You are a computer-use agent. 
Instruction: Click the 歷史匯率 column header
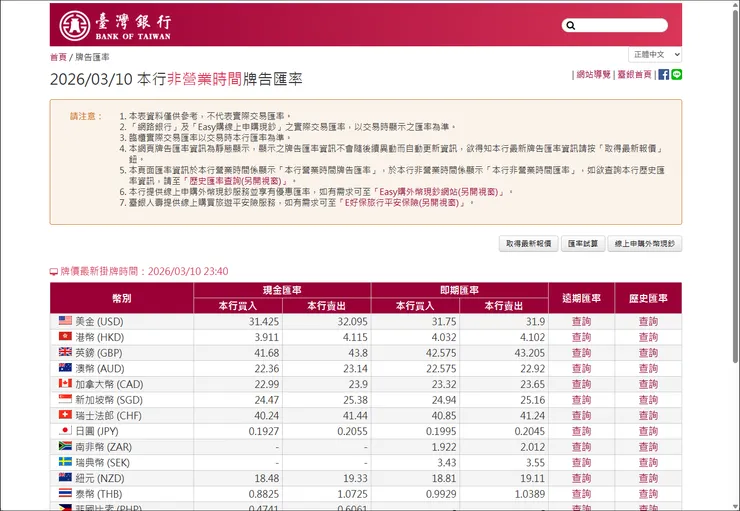tap(648, 298)
